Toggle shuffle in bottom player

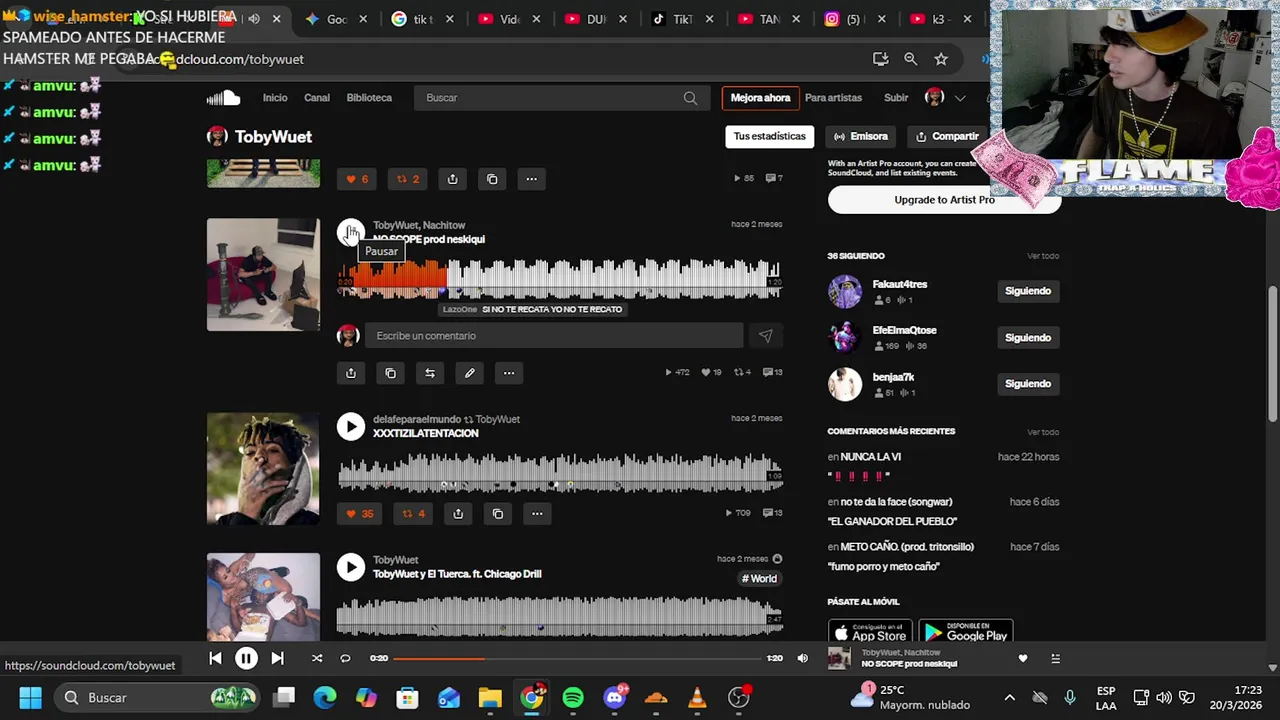[x=317, y=658]
